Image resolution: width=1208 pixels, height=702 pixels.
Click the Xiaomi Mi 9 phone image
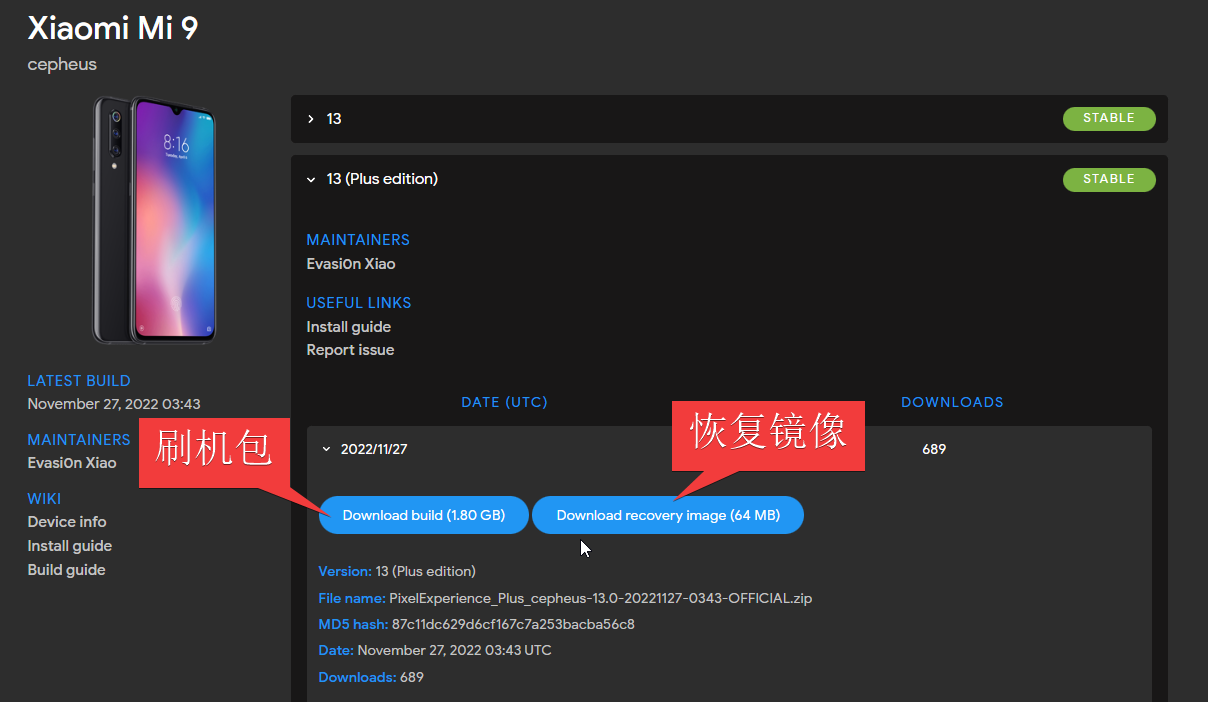pos(155,221)
